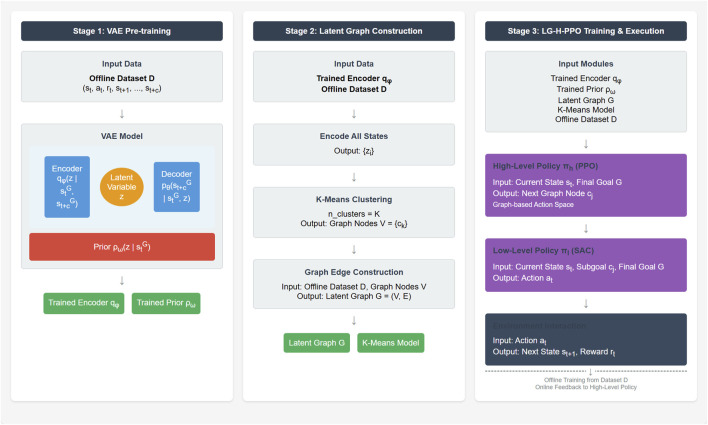Click the Online Feedback to High-Level Policy text
Viewport: 708px width, 425px height.
click(x=586, y=388)
